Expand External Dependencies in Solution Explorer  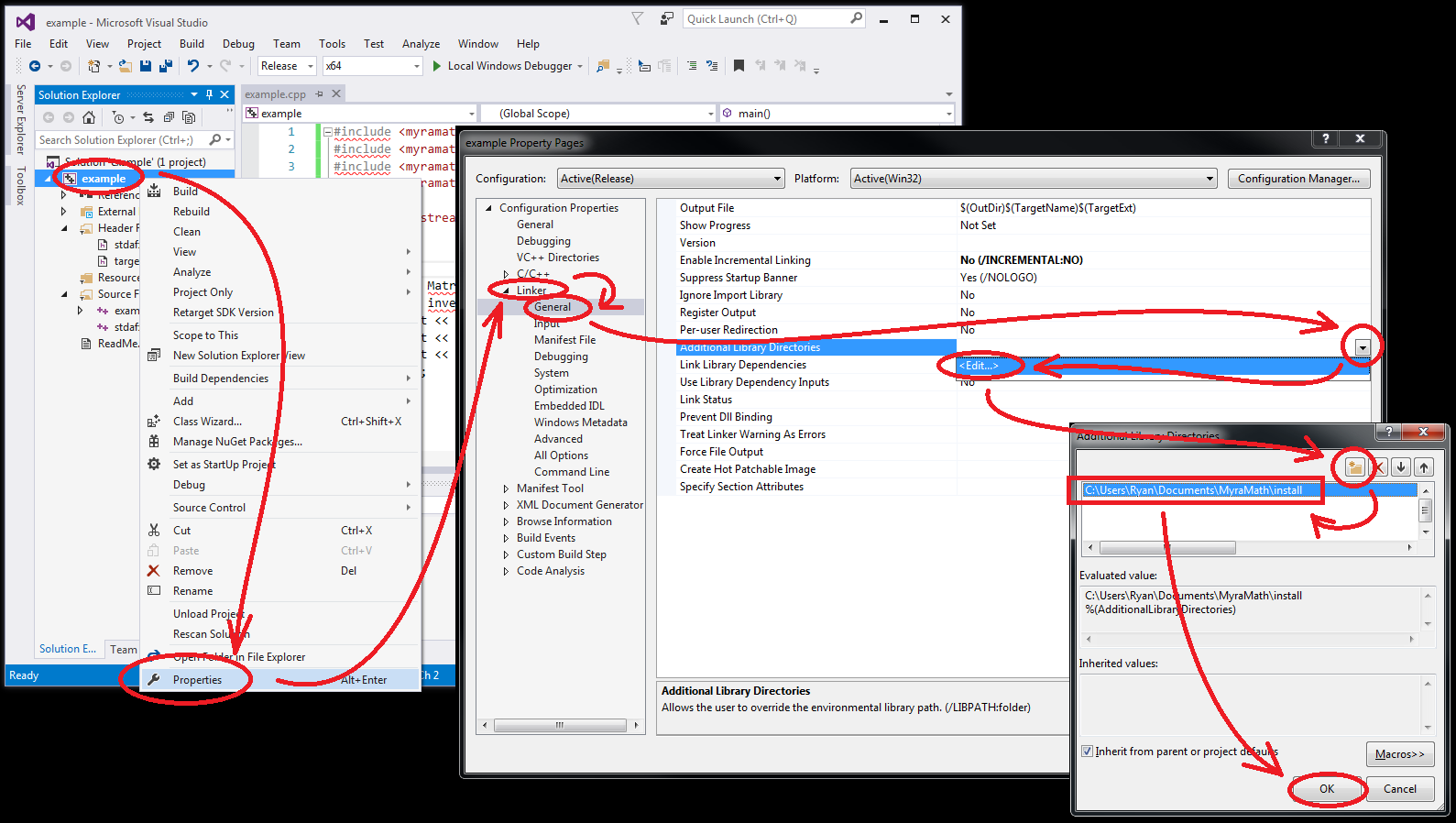(63, 212)
